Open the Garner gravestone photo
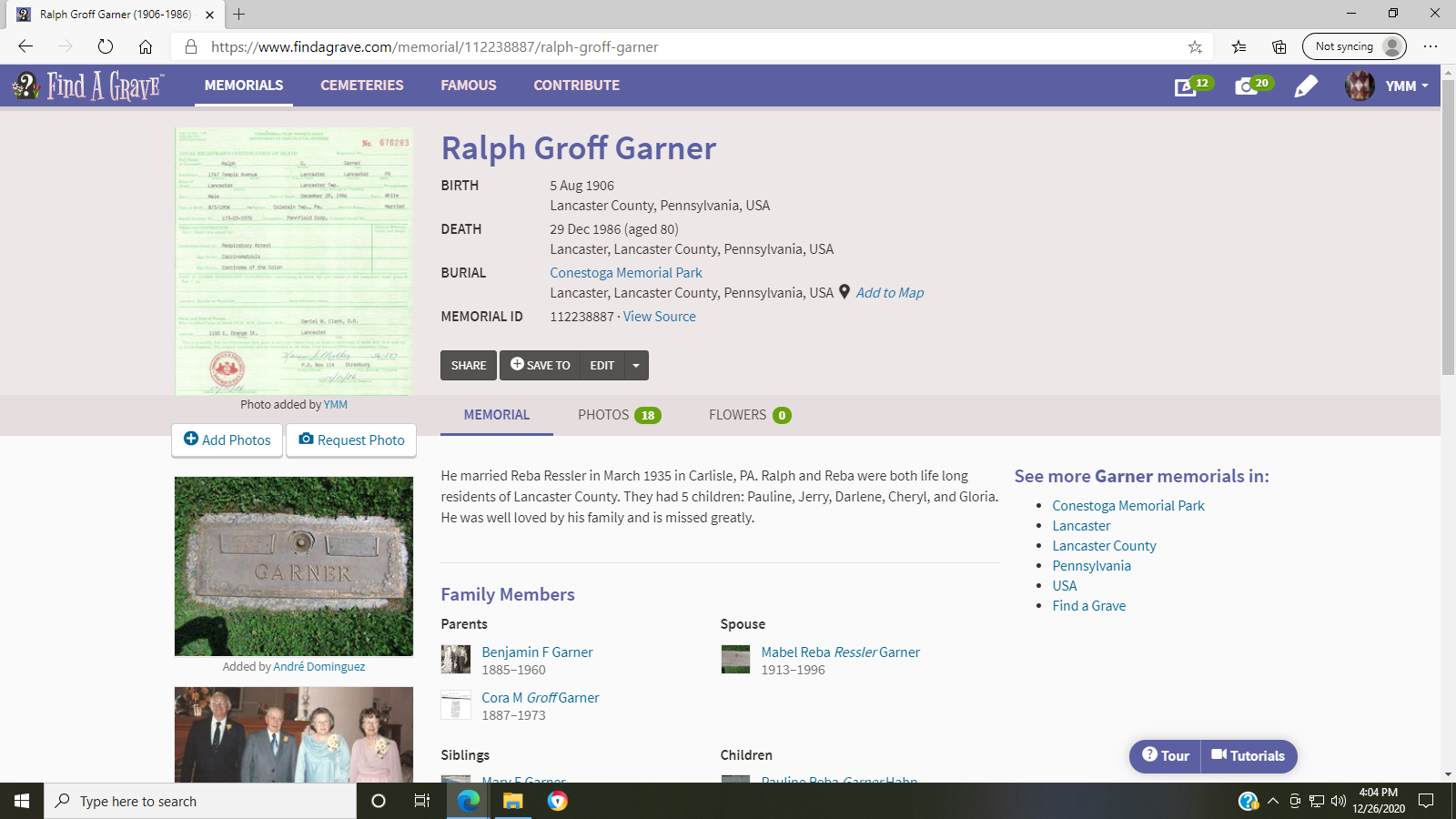Image resolution: width=1456 pixels, height=819 pixels. [294, 566]
